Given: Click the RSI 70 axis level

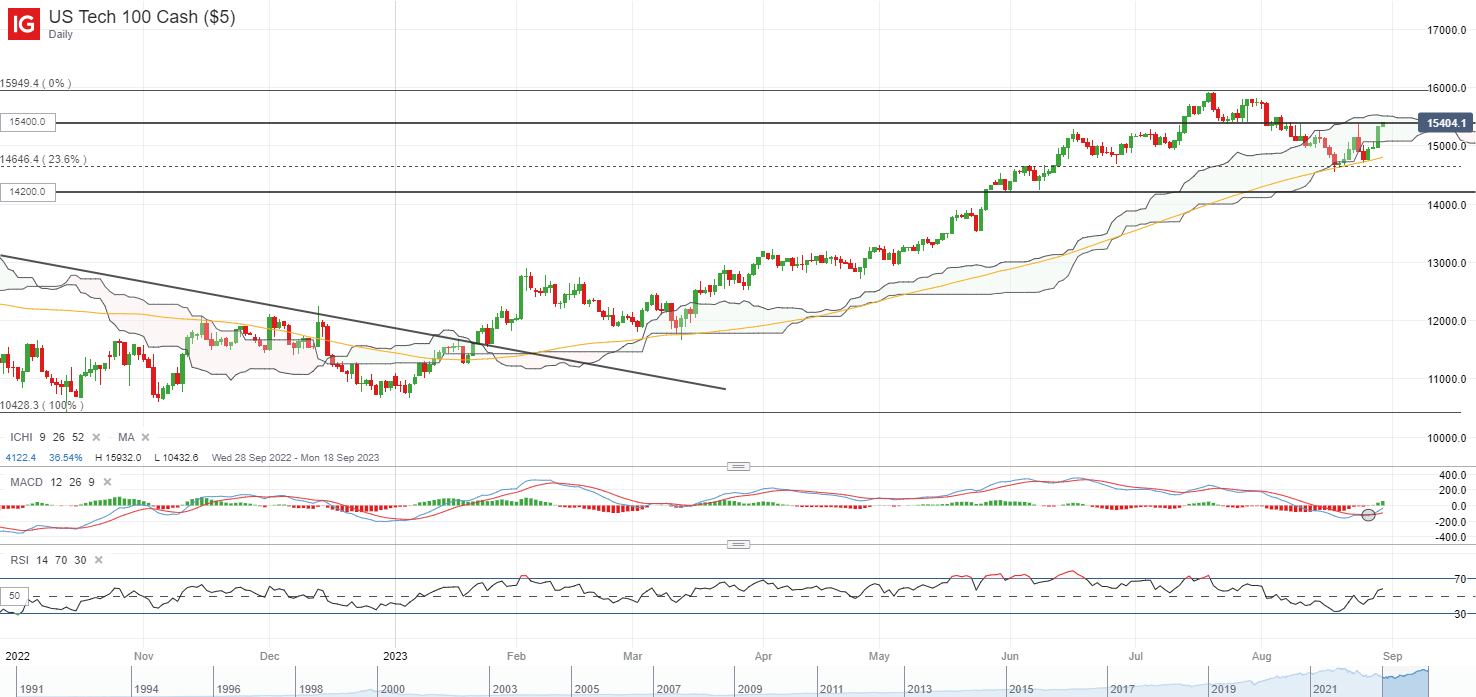Looking at the screenshot, I should point(1460,579).
